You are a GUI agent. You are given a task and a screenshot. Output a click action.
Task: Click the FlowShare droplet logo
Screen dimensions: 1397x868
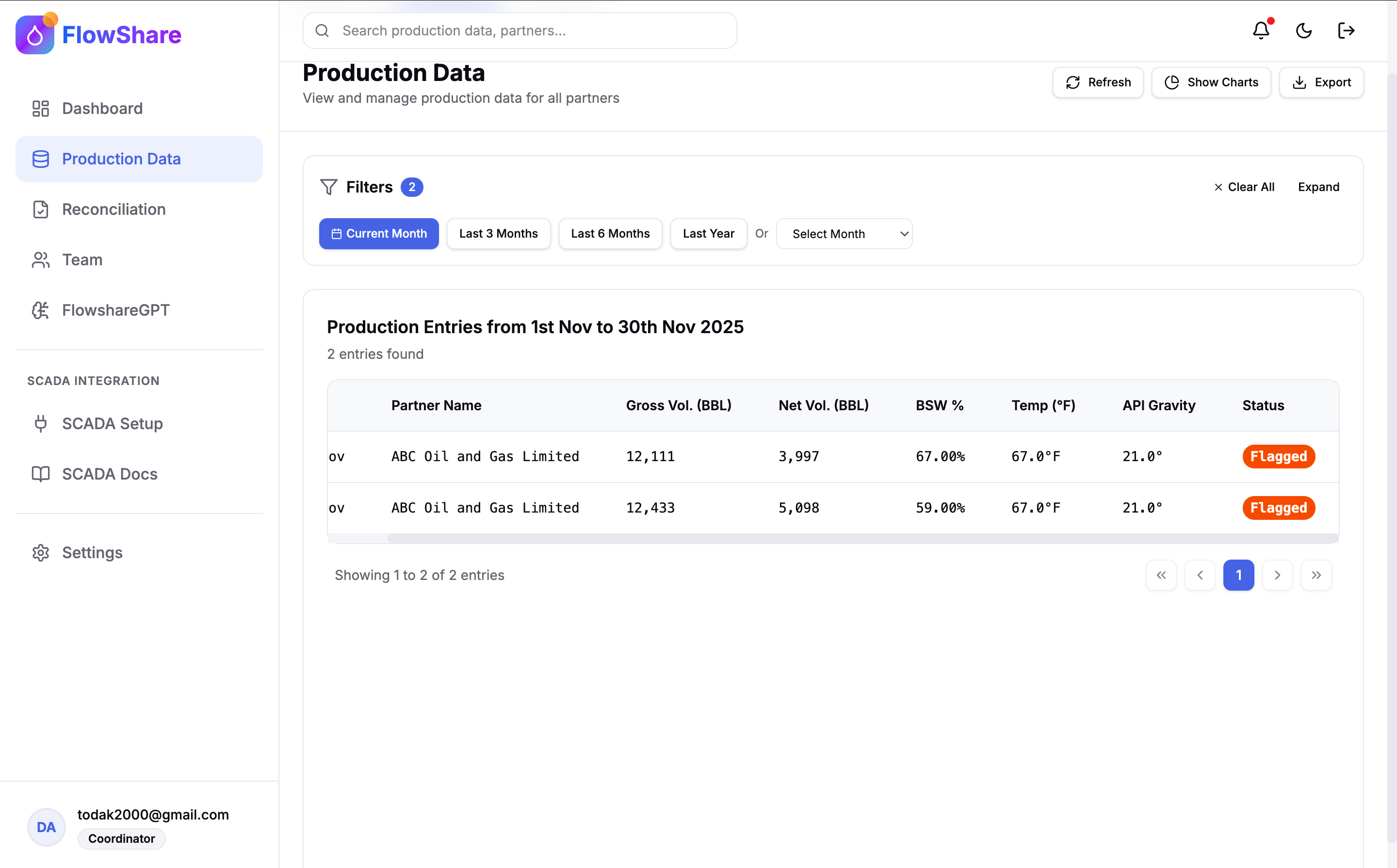click(35, 35)
